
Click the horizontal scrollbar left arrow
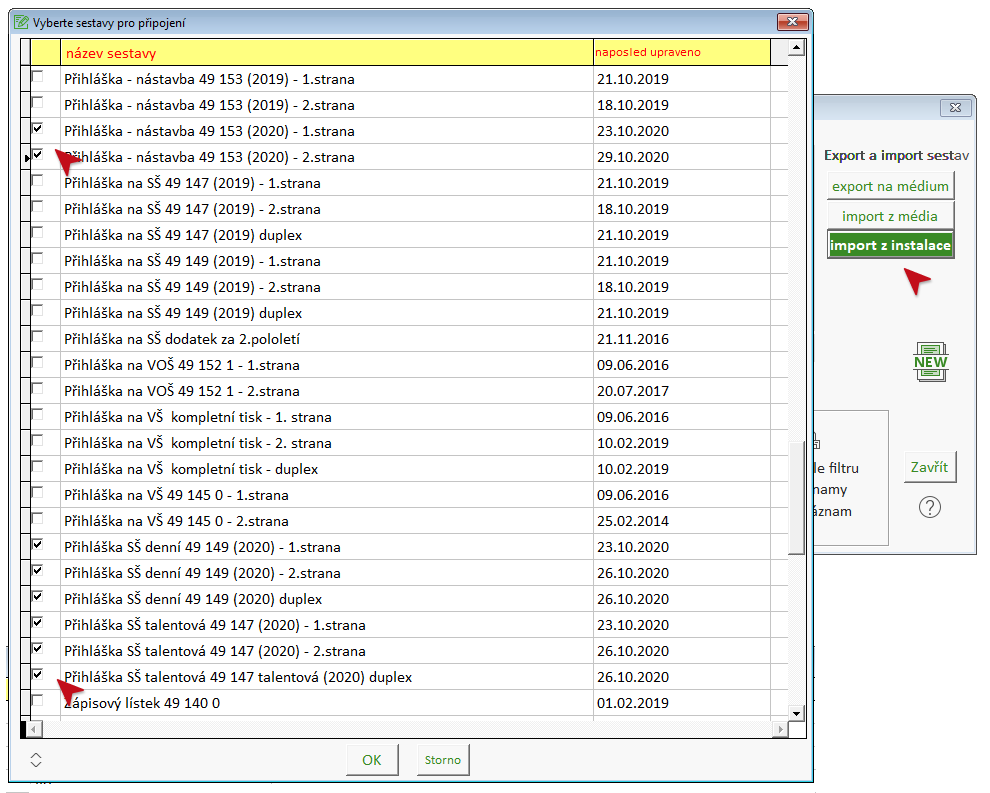pyautogui.click(x=35, y=729)
